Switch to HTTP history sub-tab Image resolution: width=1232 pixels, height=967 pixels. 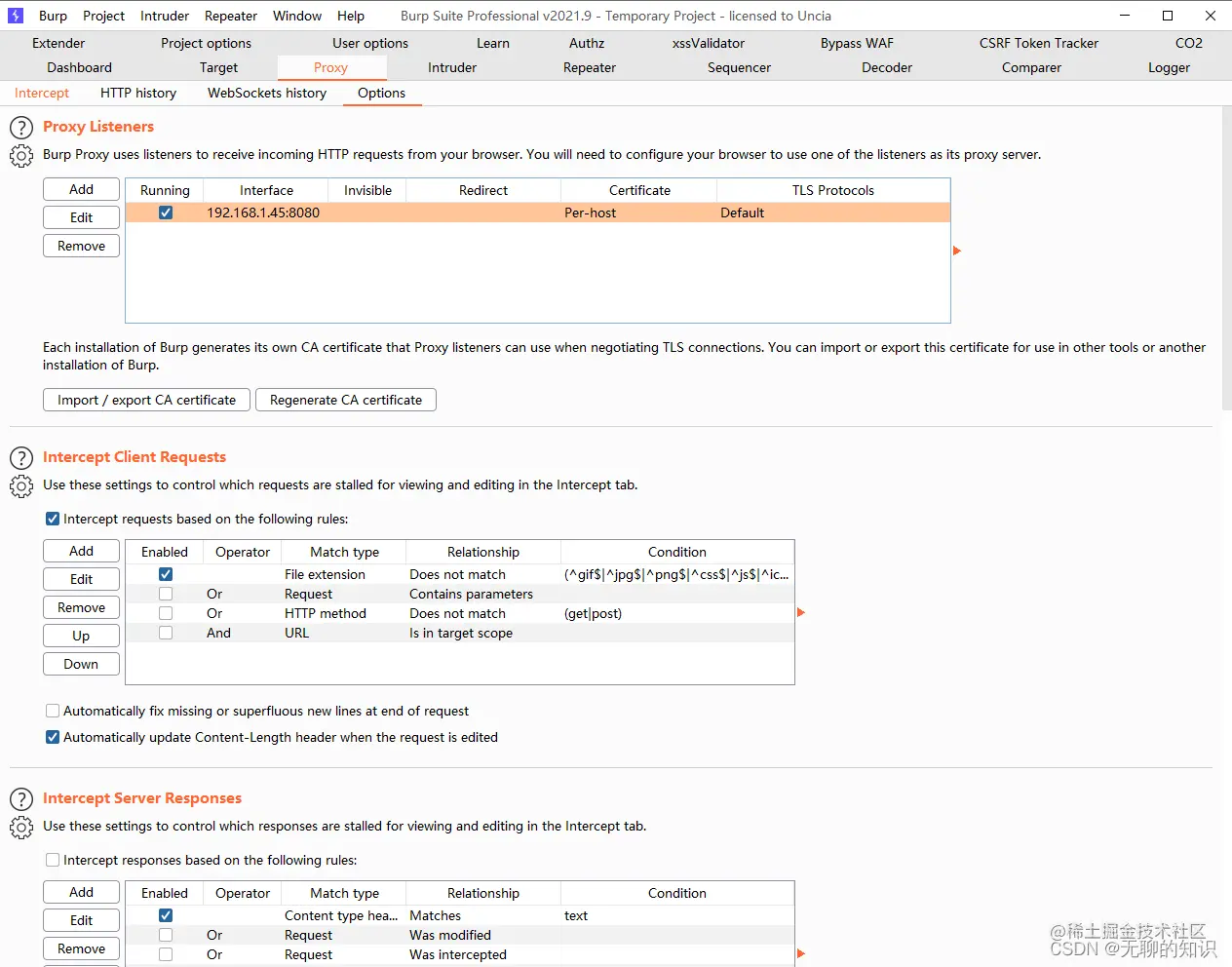138,93
